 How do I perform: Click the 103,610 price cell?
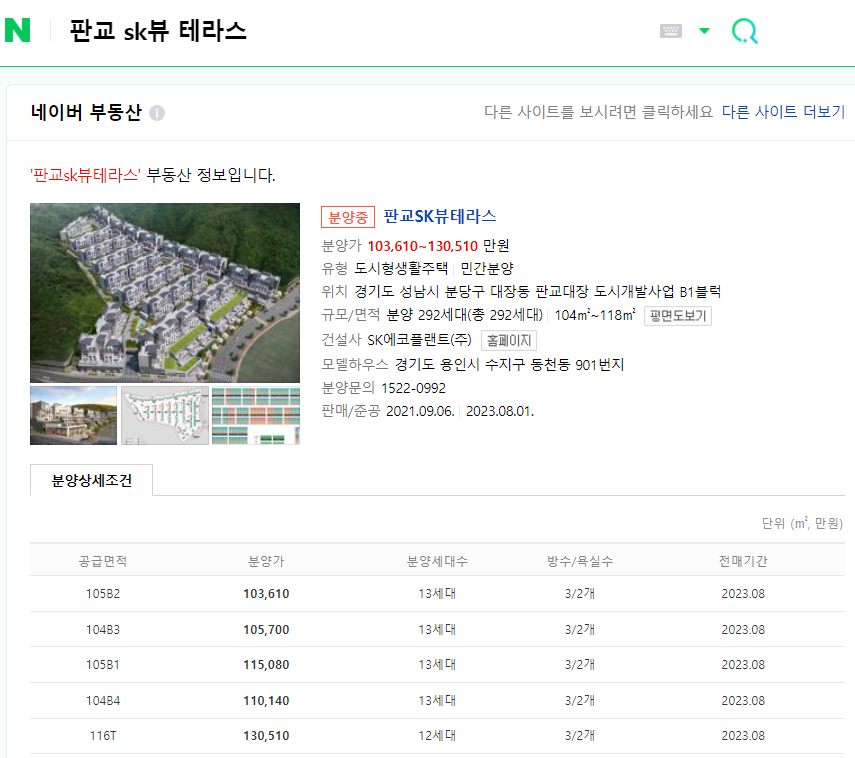tap(266, 593)
